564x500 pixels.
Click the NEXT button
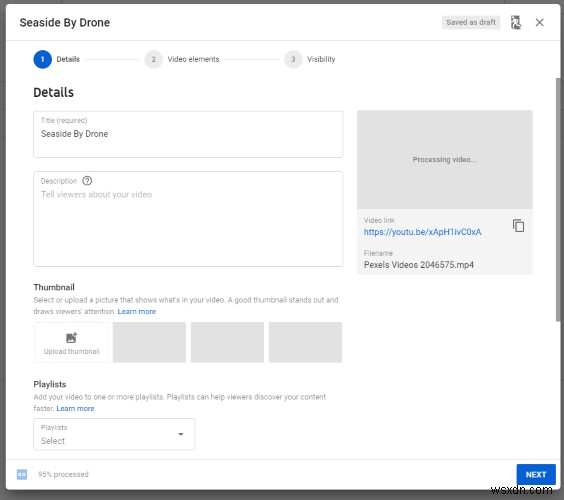tap(536, 474)
